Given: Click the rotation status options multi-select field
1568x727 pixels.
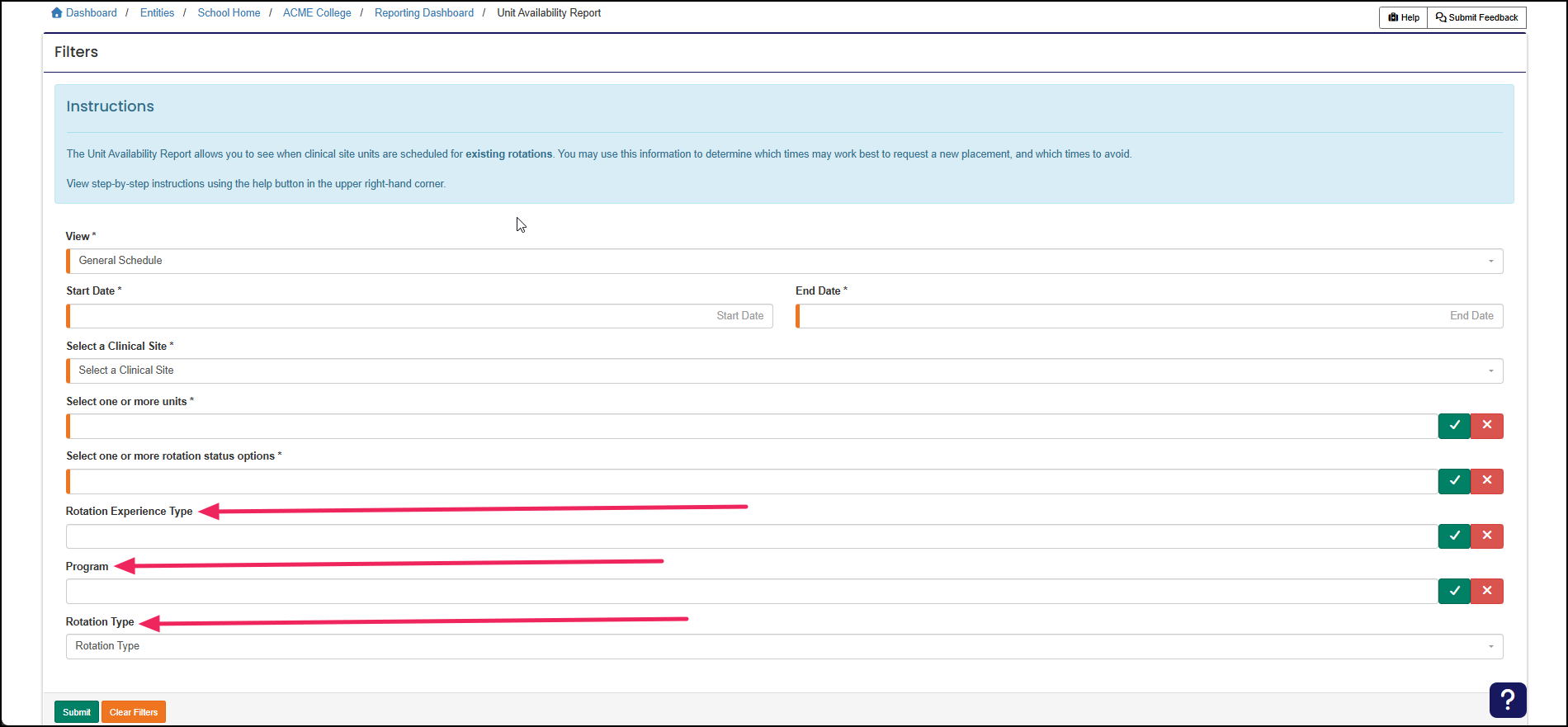Looking at the screenshot, I should click(752, 481).
